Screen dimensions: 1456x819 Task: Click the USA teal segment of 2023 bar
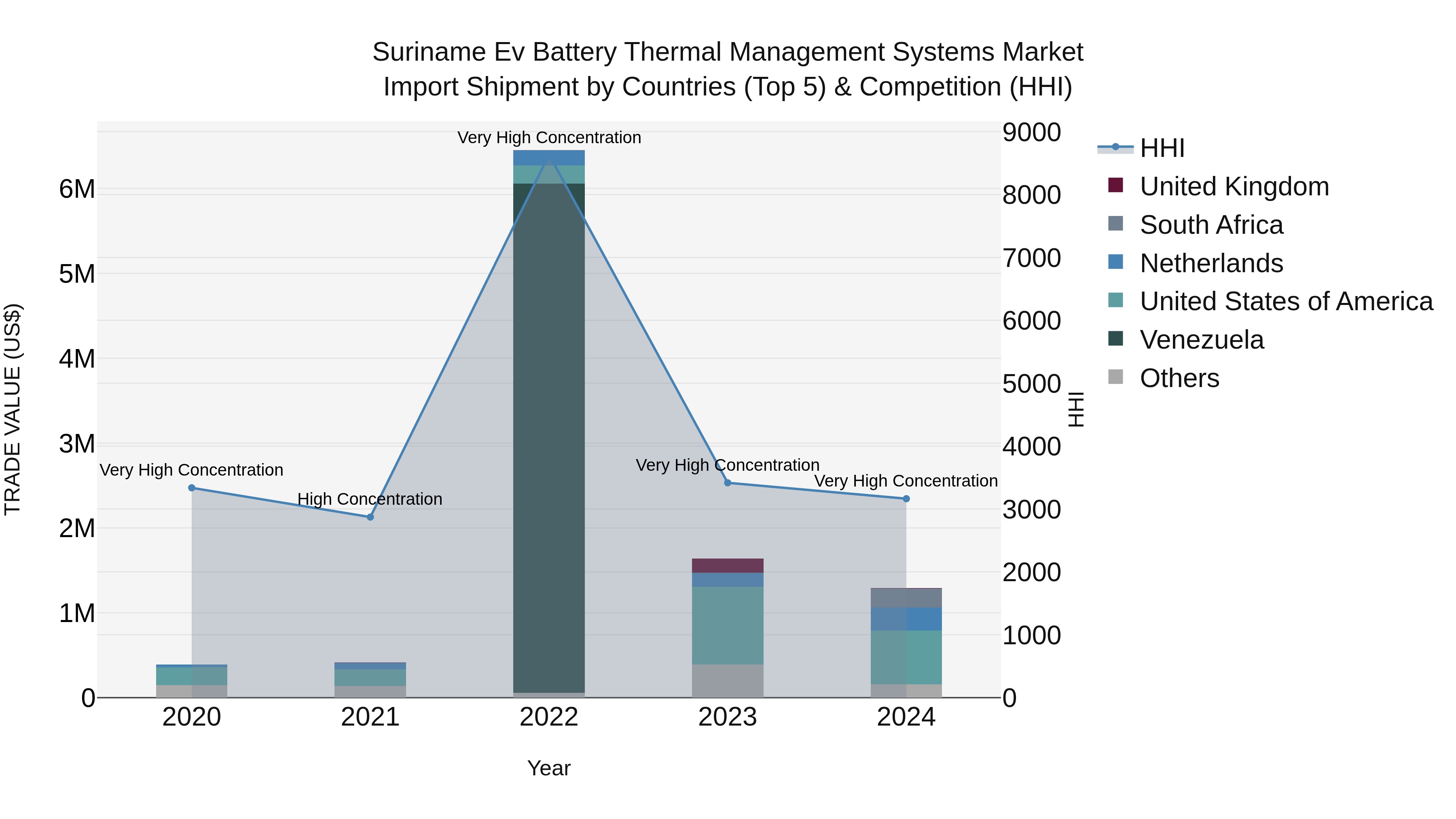coord(728,626)
